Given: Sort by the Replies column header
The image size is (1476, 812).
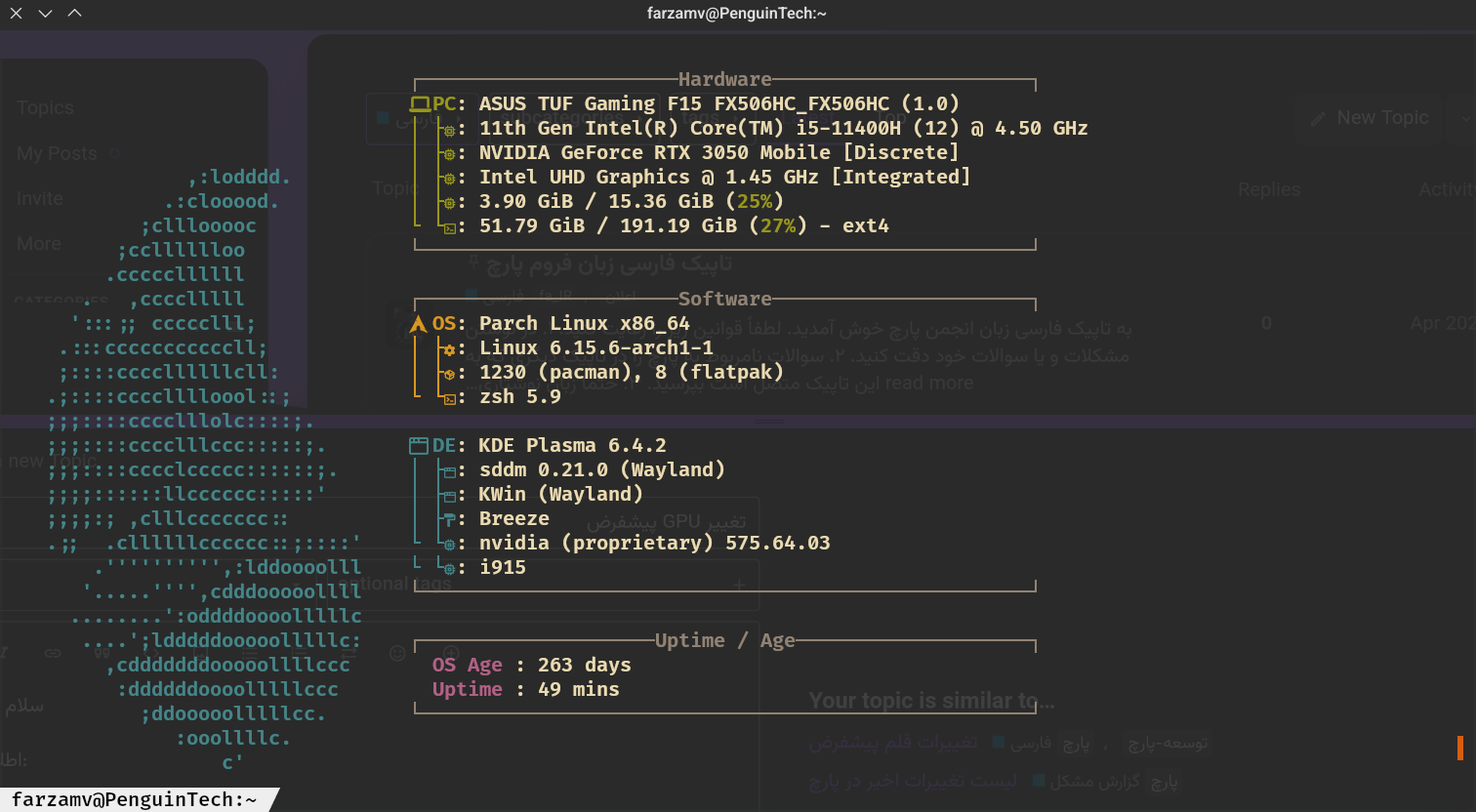Looking at the screenshot, I should [x=1269, y=189].
